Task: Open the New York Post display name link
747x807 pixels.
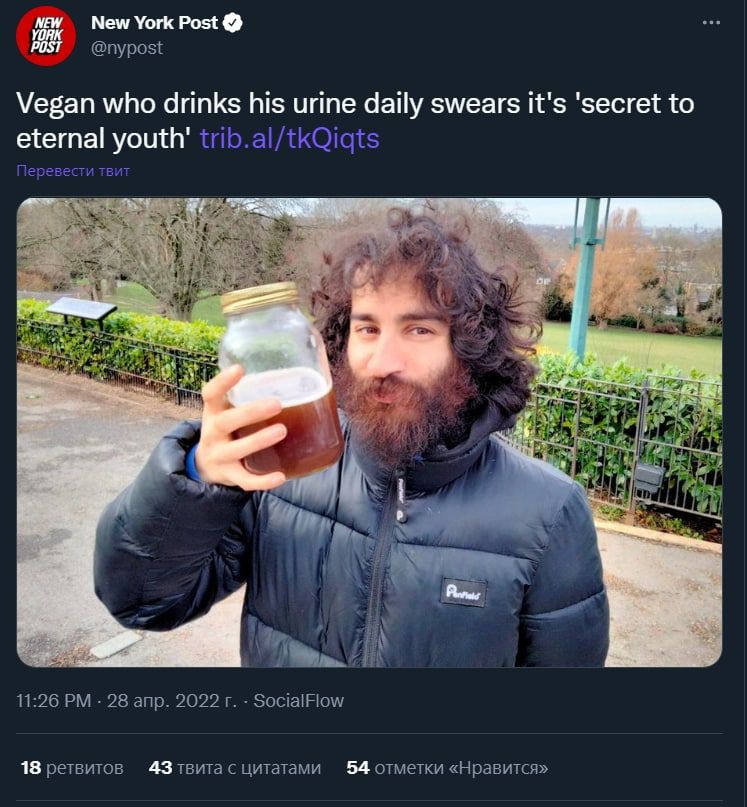Action: click(154, 23)
